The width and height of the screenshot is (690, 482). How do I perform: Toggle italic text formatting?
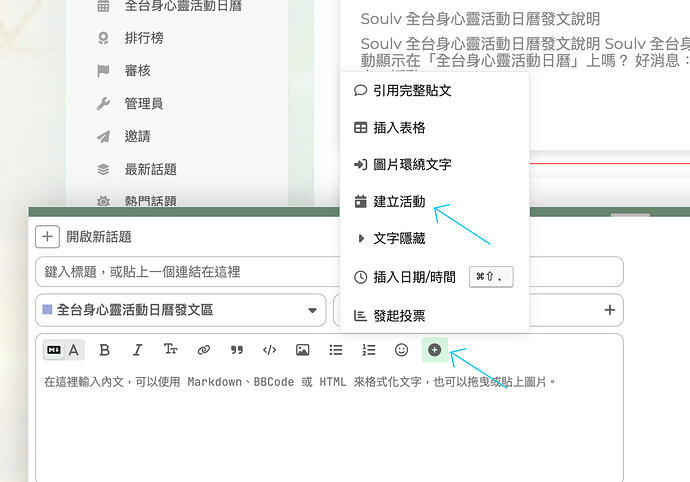click(137, 350)
